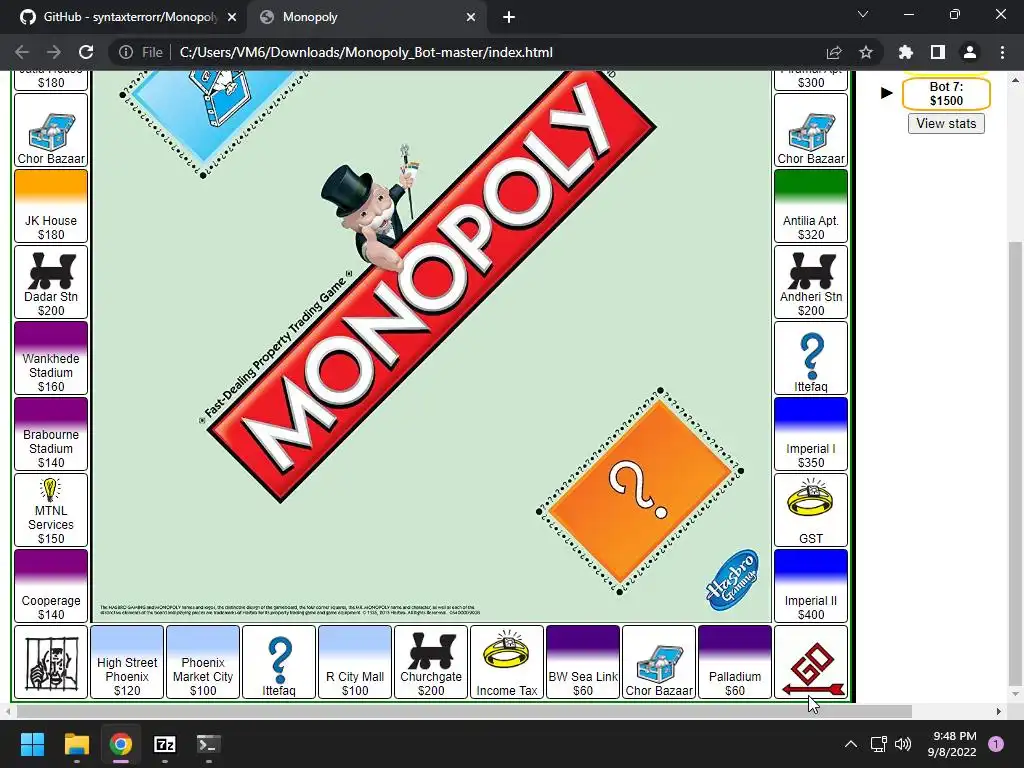Click the left column Chor Bazaar chest

coord(51,131)
